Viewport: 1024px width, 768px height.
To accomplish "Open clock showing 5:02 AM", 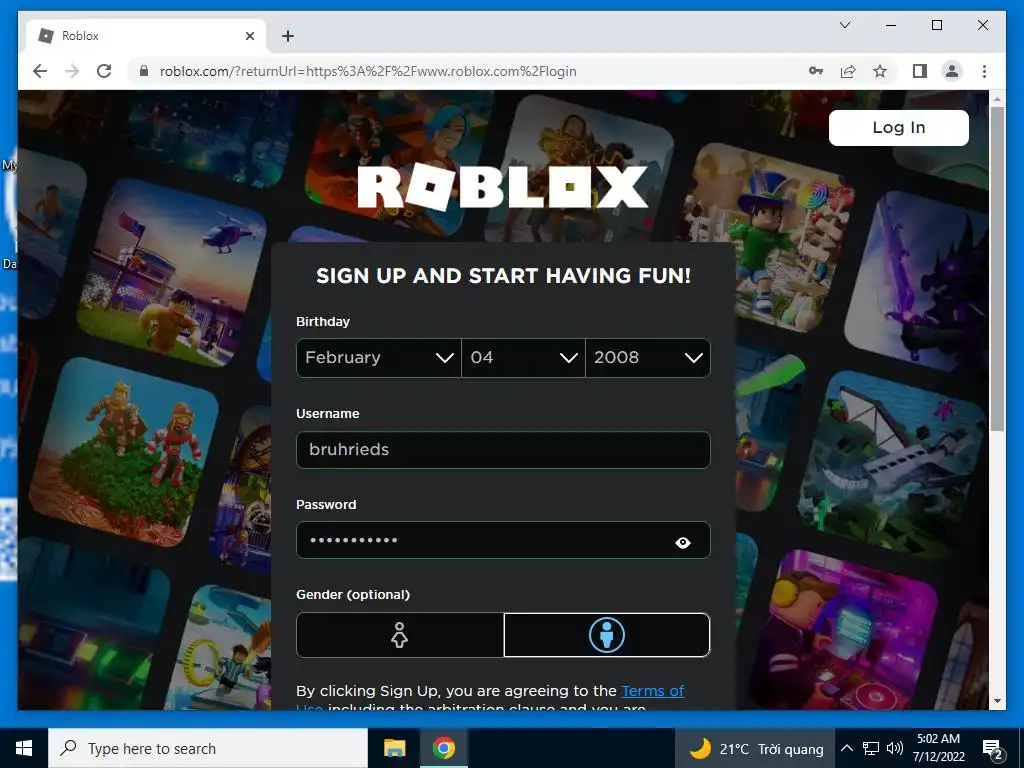I will pos(938,748).
